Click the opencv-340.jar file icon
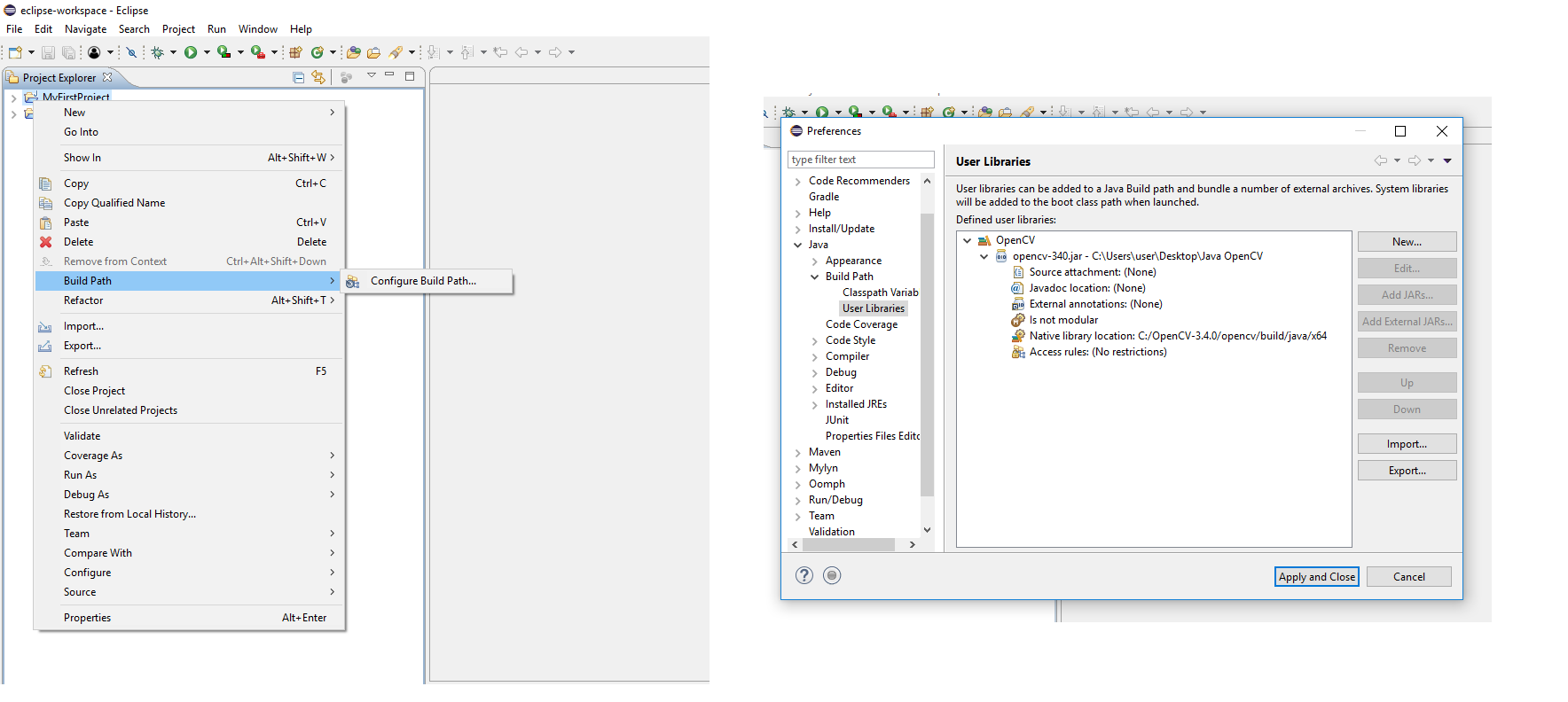The image size is (1568, 702). 1001,256
